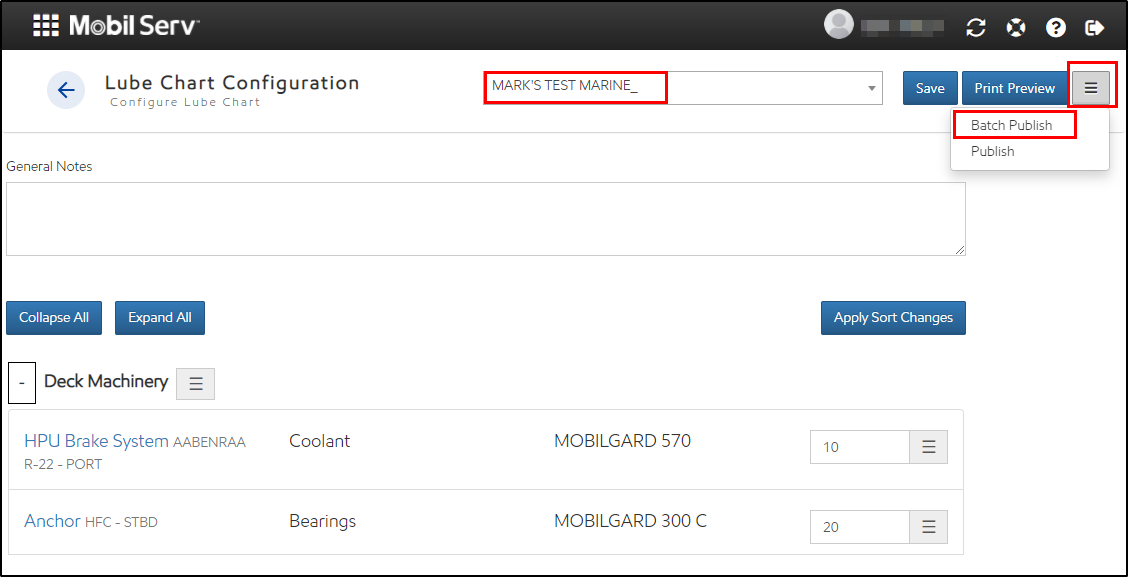Click the Anchor equipment link
The height and width of the screenshot is (577, 1128).
[x=52, y=521]
